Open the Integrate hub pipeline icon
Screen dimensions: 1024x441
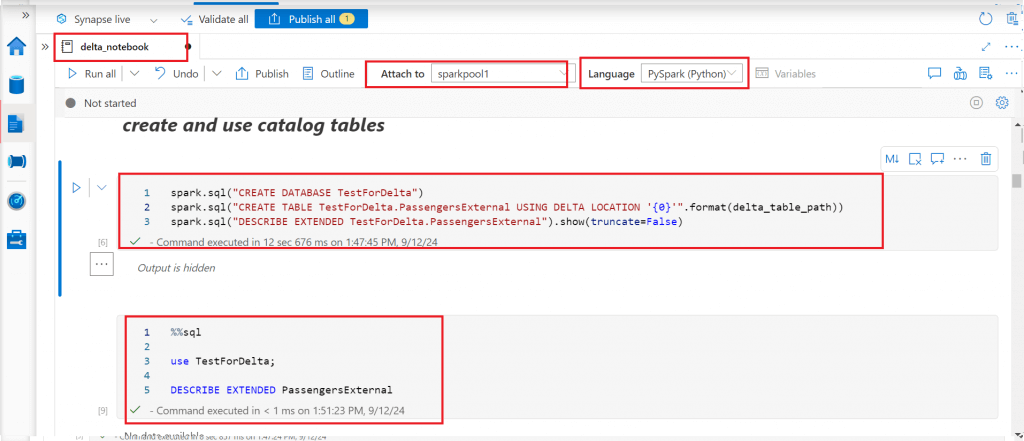pos(16,162)
